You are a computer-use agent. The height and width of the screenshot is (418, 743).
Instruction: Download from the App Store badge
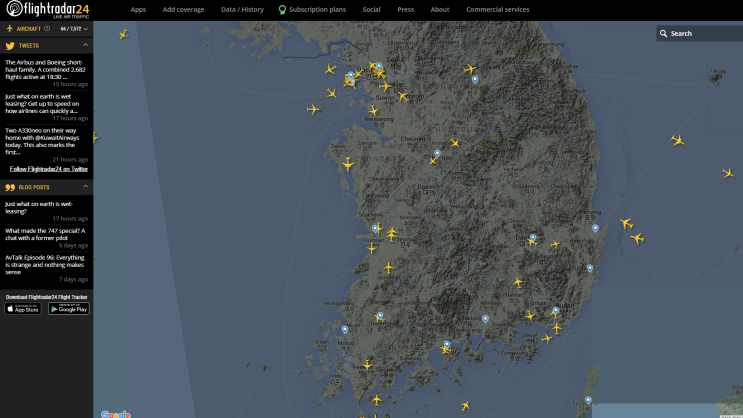click(x=23, y=309)
